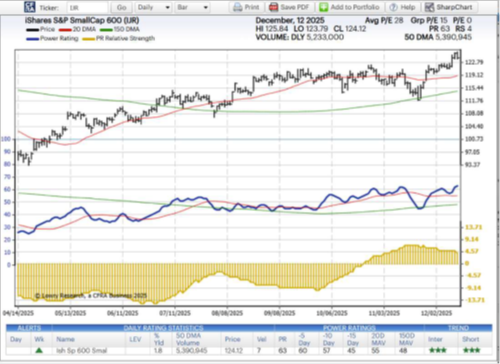Click the ALERTS table header

point(29,328)
